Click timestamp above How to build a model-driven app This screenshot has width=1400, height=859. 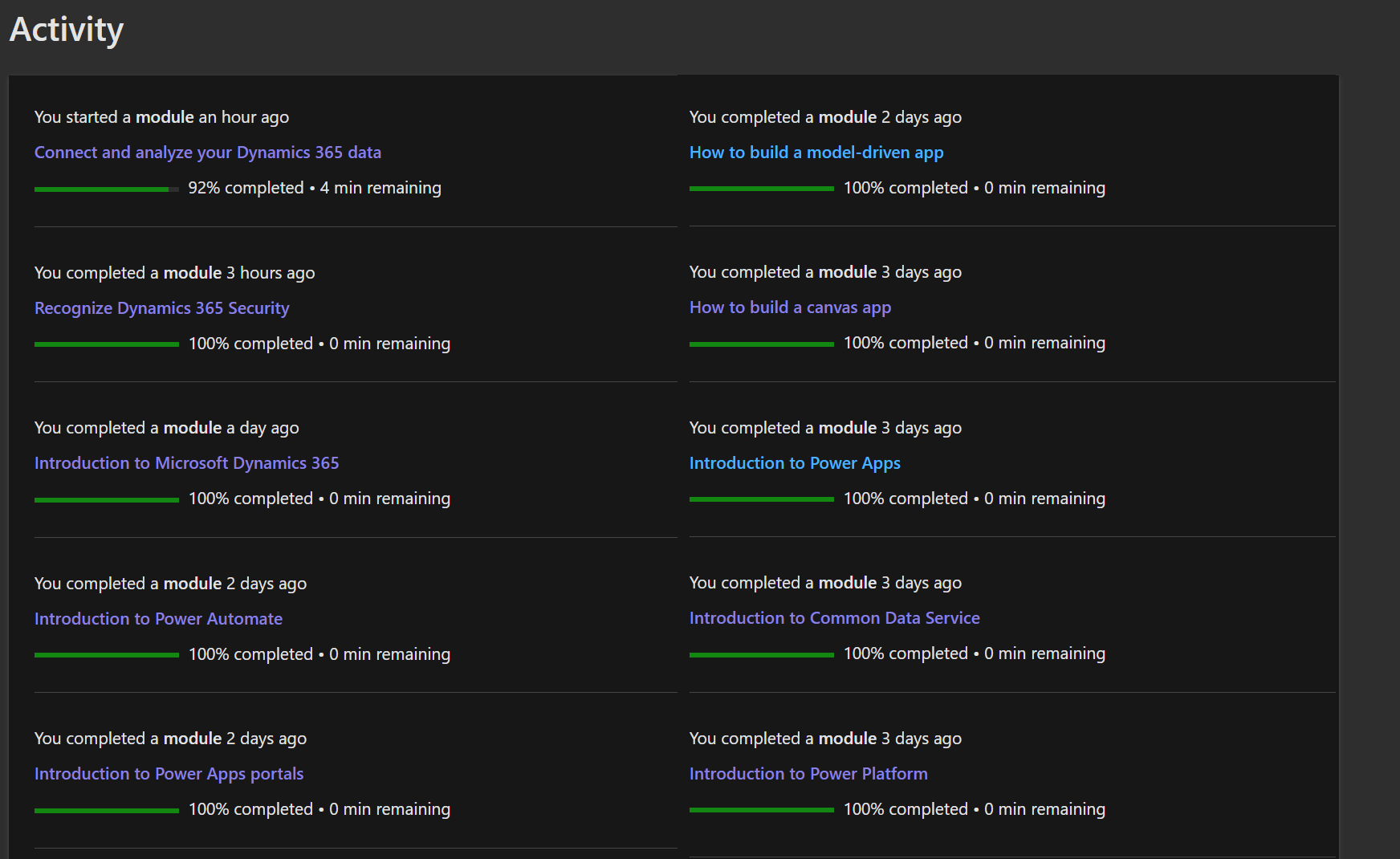point(825,117)
